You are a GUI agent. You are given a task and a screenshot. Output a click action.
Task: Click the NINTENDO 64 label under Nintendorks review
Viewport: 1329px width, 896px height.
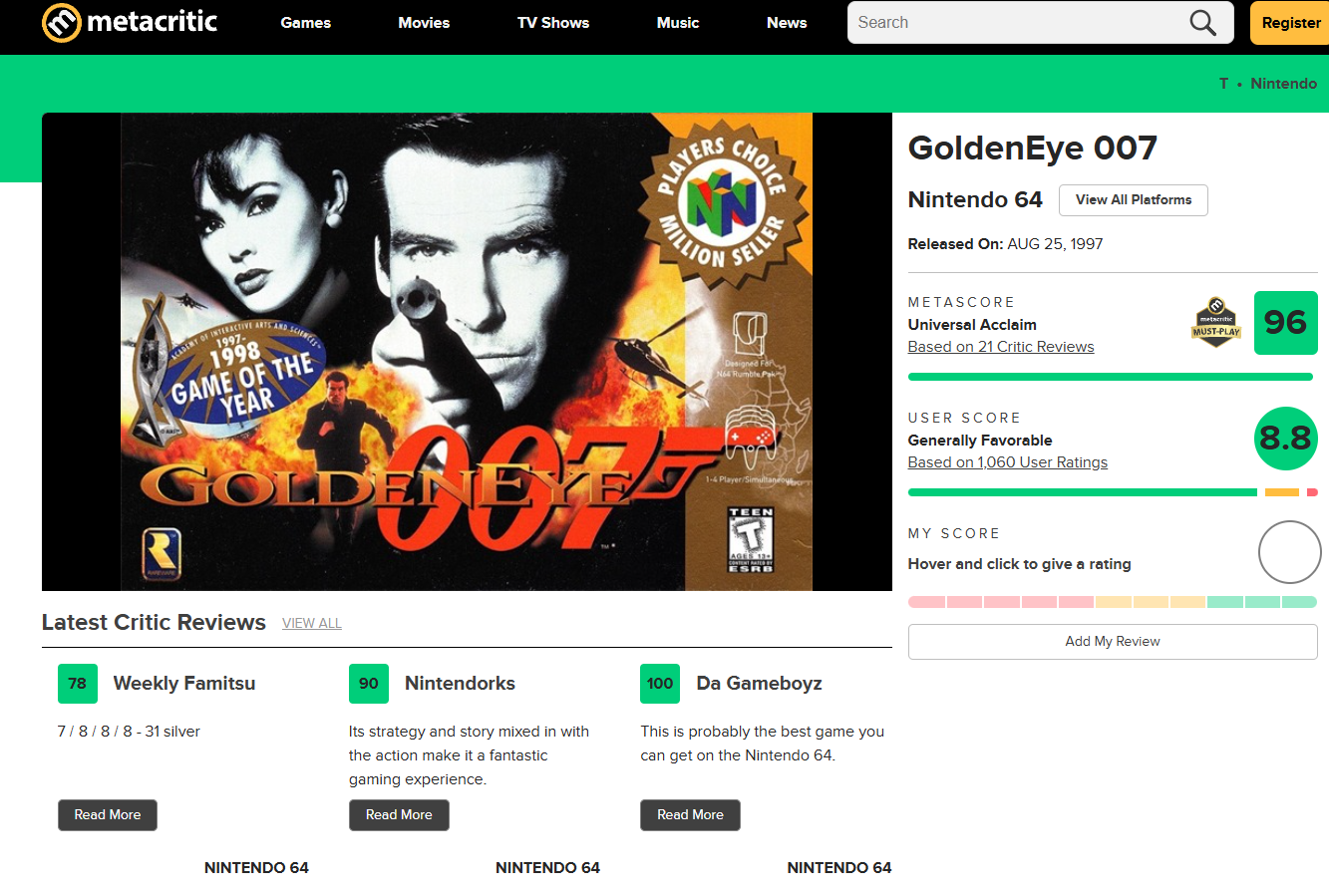pos(547,868)
